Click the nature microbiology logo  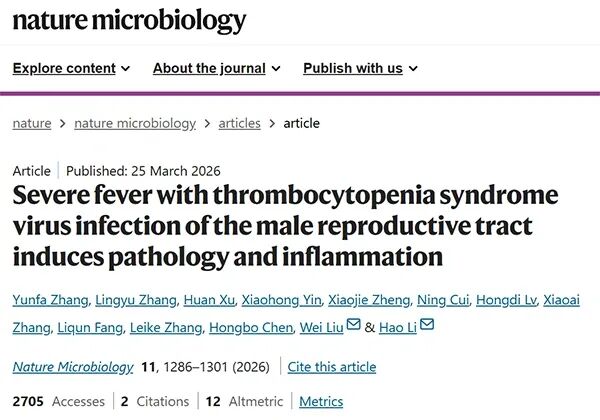point(129,21)
